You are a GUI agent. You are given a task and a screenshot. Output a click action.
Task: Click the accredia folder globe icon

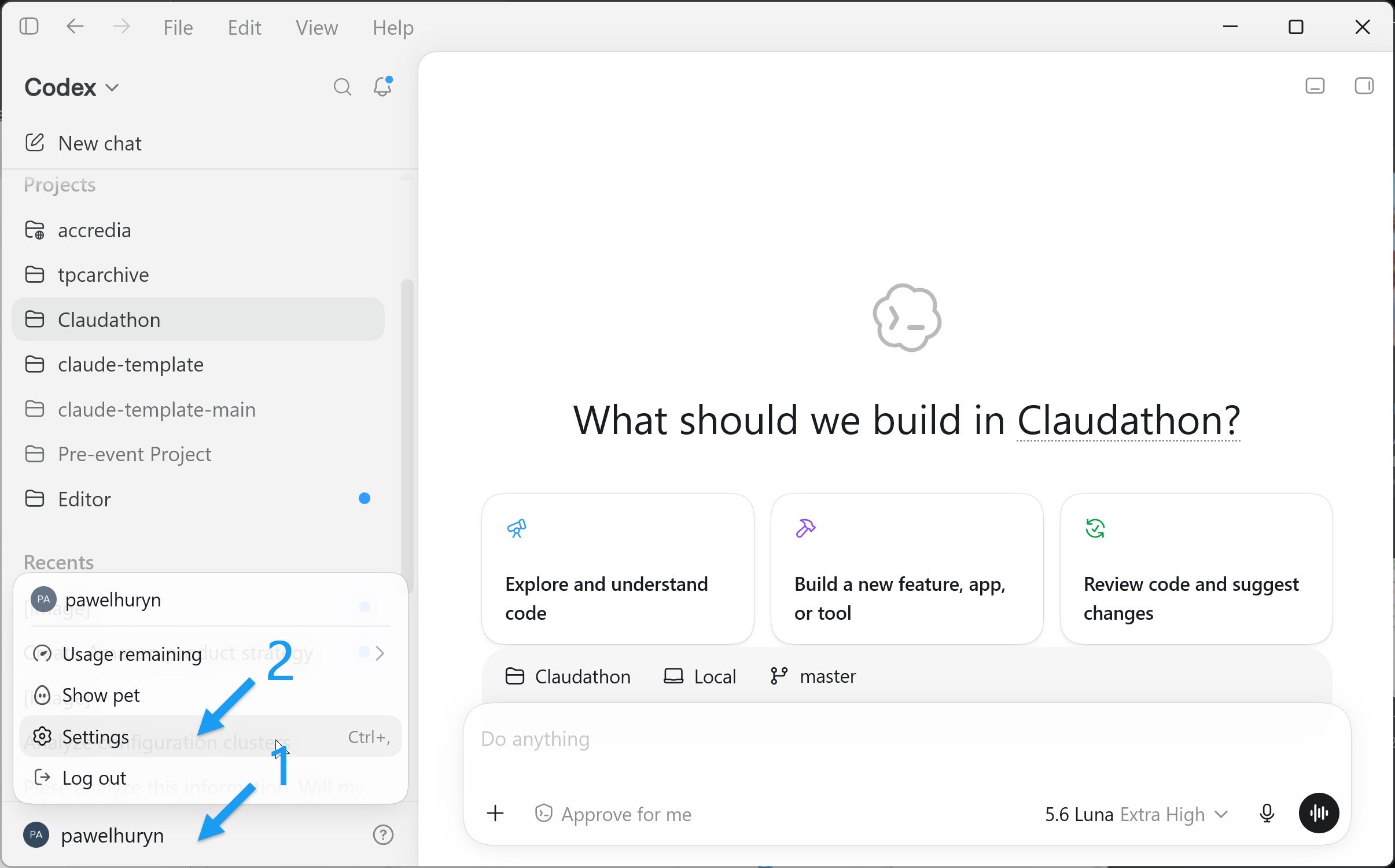[35, 230]
